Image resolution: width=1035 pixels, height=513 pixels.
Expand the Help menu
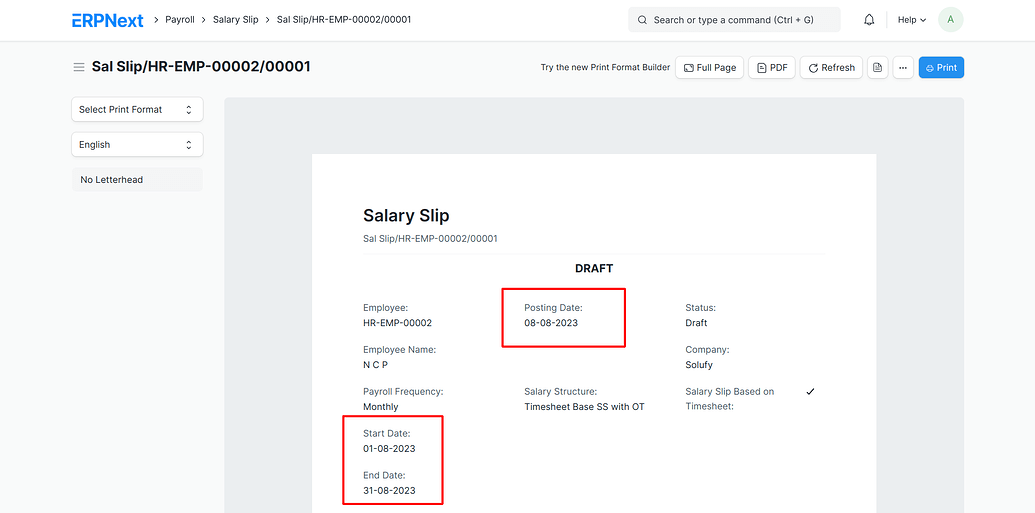912,20
